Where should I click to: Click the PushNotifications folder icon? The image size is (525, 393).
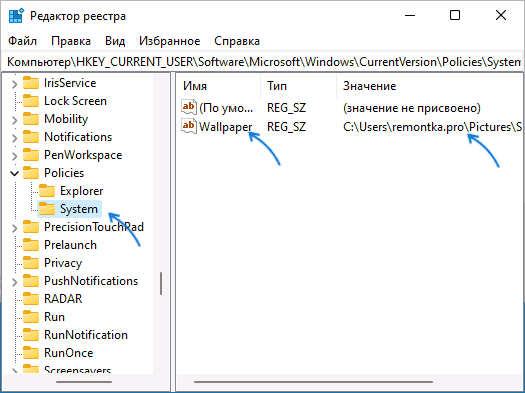coord(31,281)
